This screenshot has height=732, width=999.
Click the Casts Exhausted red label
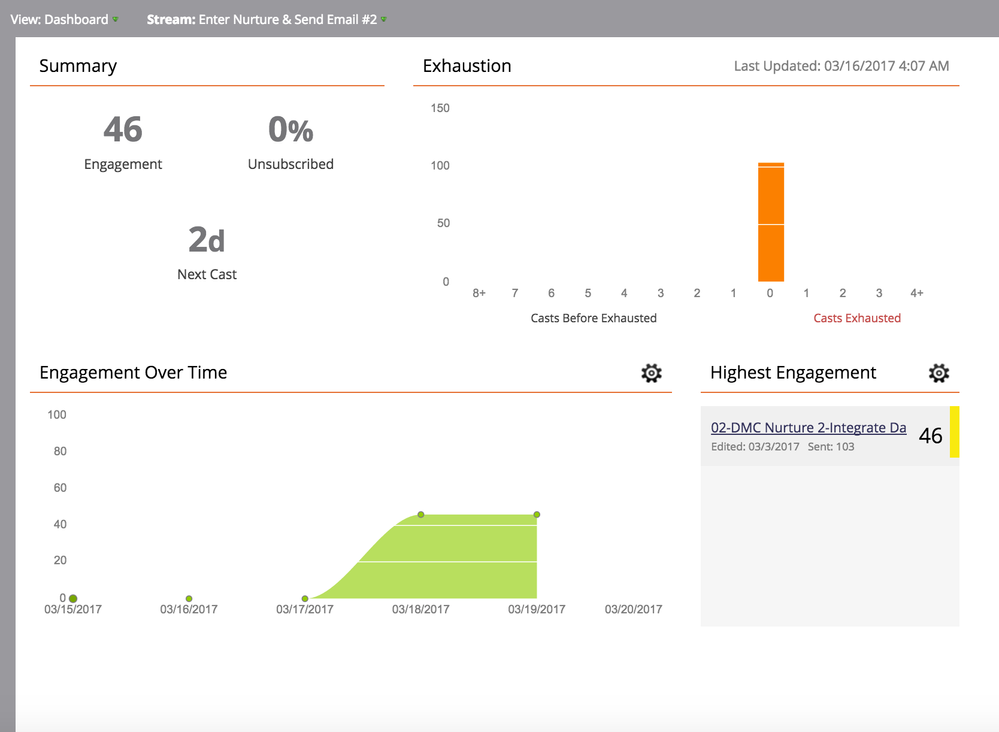pyautogui.click(x=857, y=318)
